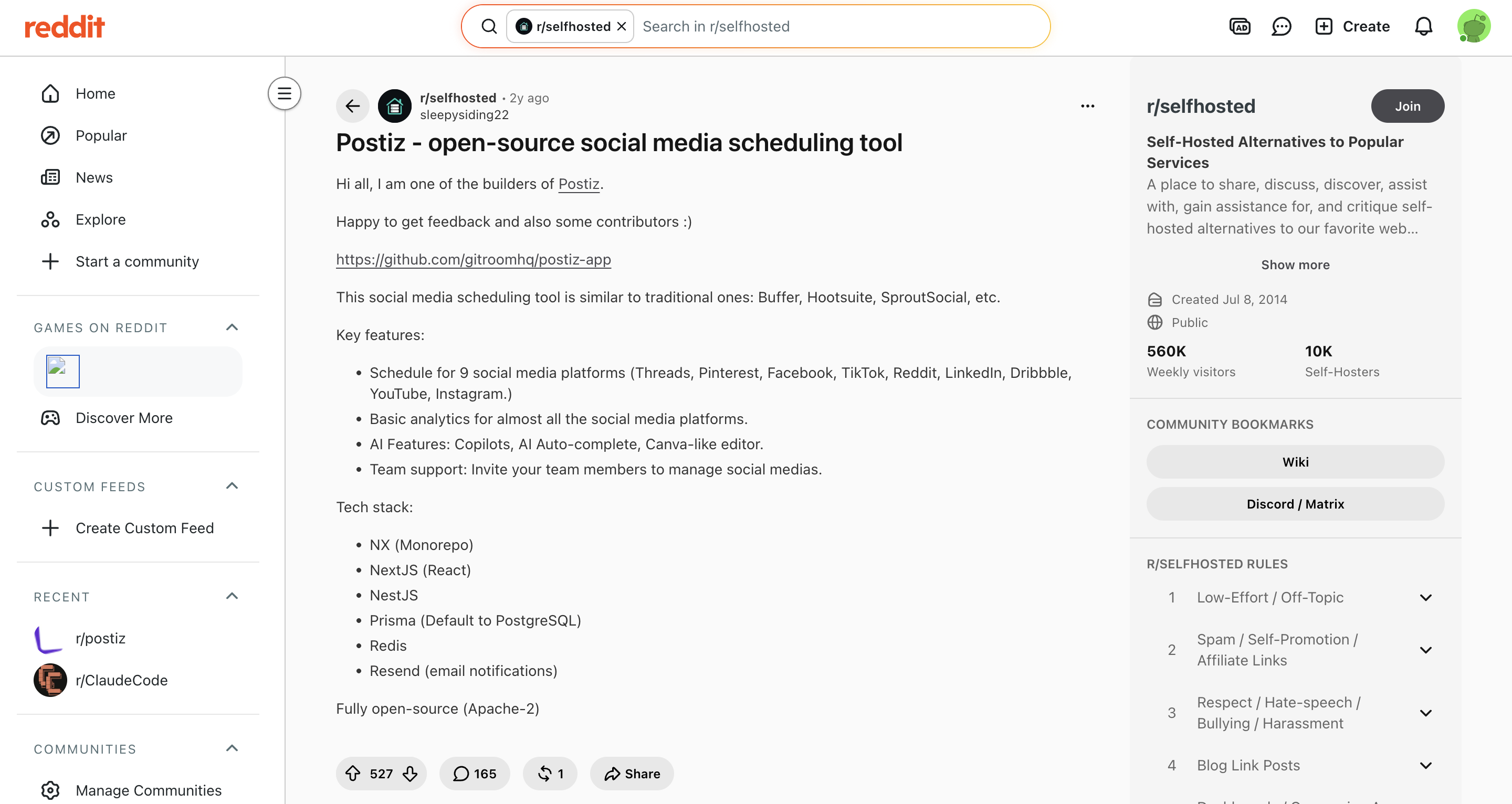Expand rule 3 Respect / Hate-speech
Image resolution: width=1512 pixels, height=804 pixels.
point(1295,713)
